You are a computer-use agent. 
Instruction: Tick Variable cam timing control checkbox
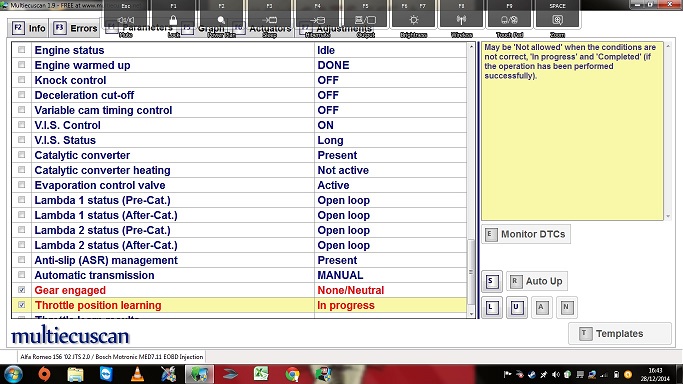pos(21,110)
